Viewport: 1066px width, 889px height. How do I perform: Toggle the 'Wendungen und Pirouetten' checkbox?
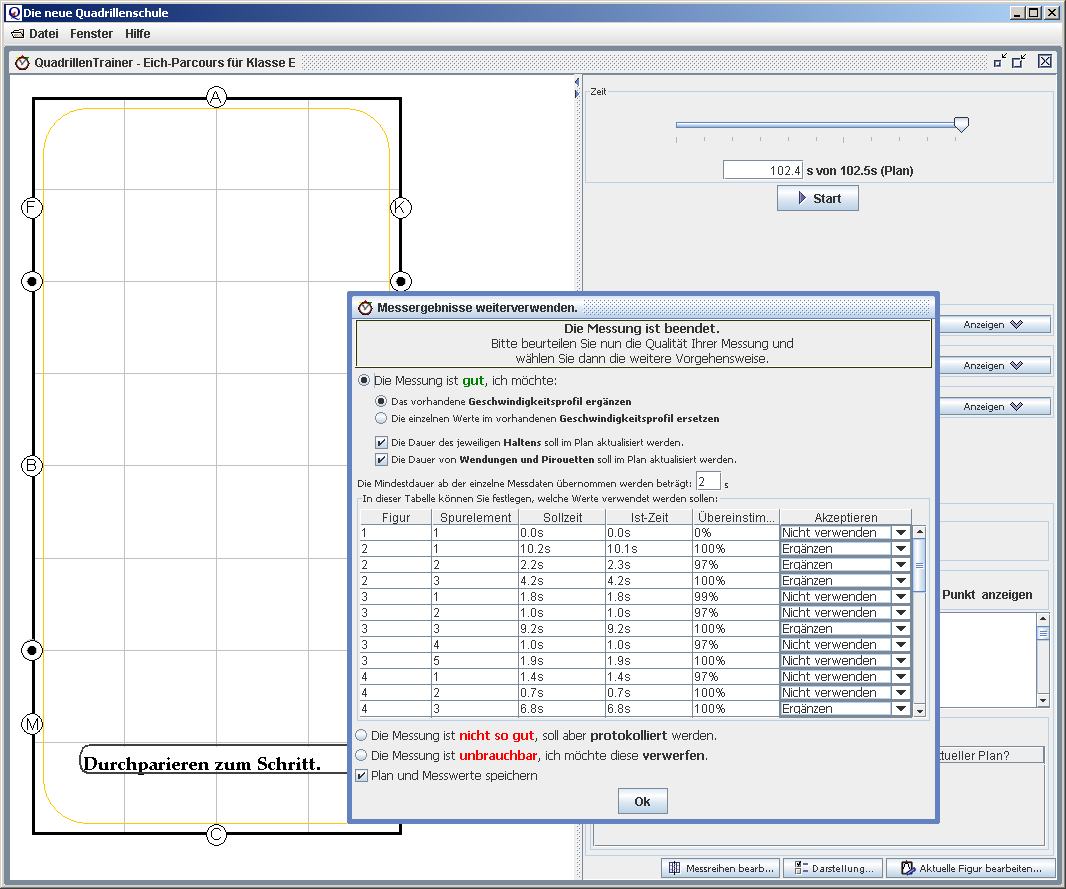click(381, 459)
